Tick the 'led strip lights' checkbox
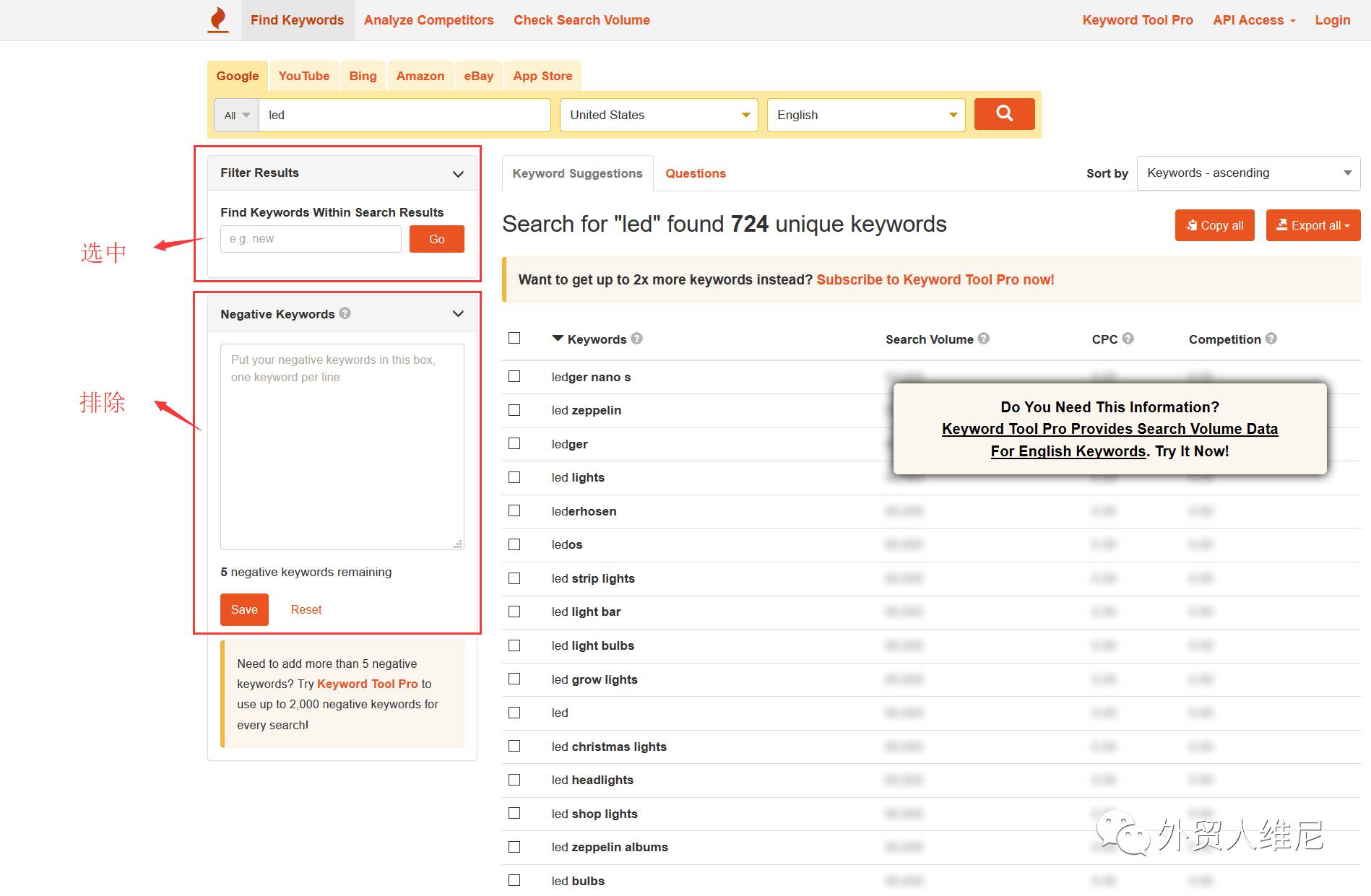The width and height of the screenshot is (1371, 896). pyautogui.click(x=514, y=578)
